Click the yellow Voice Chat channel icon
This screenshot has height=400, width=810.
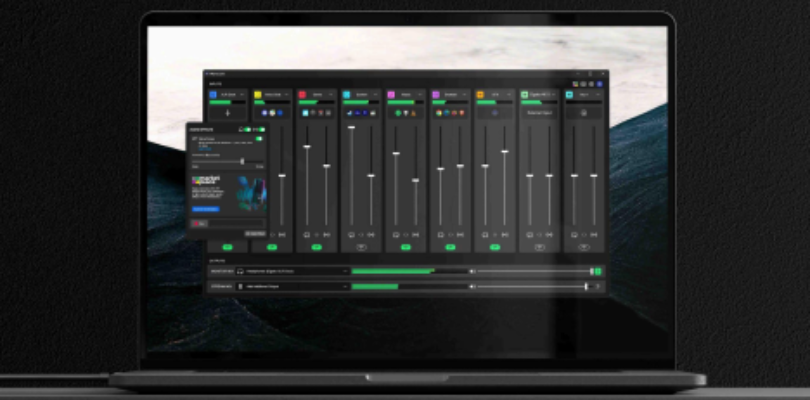[257, 94]
